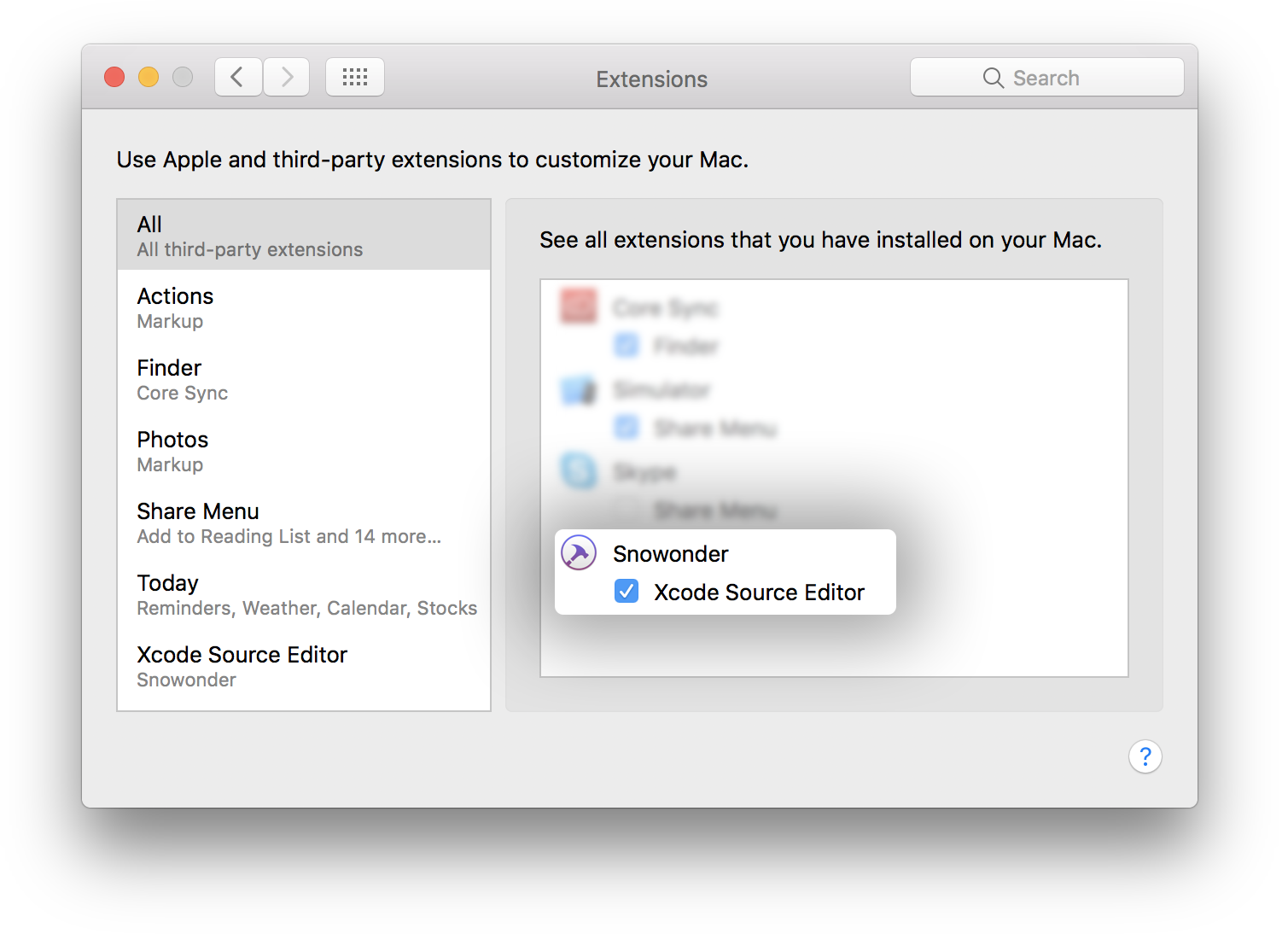Select the All third-party extensions category

(304, 235)
